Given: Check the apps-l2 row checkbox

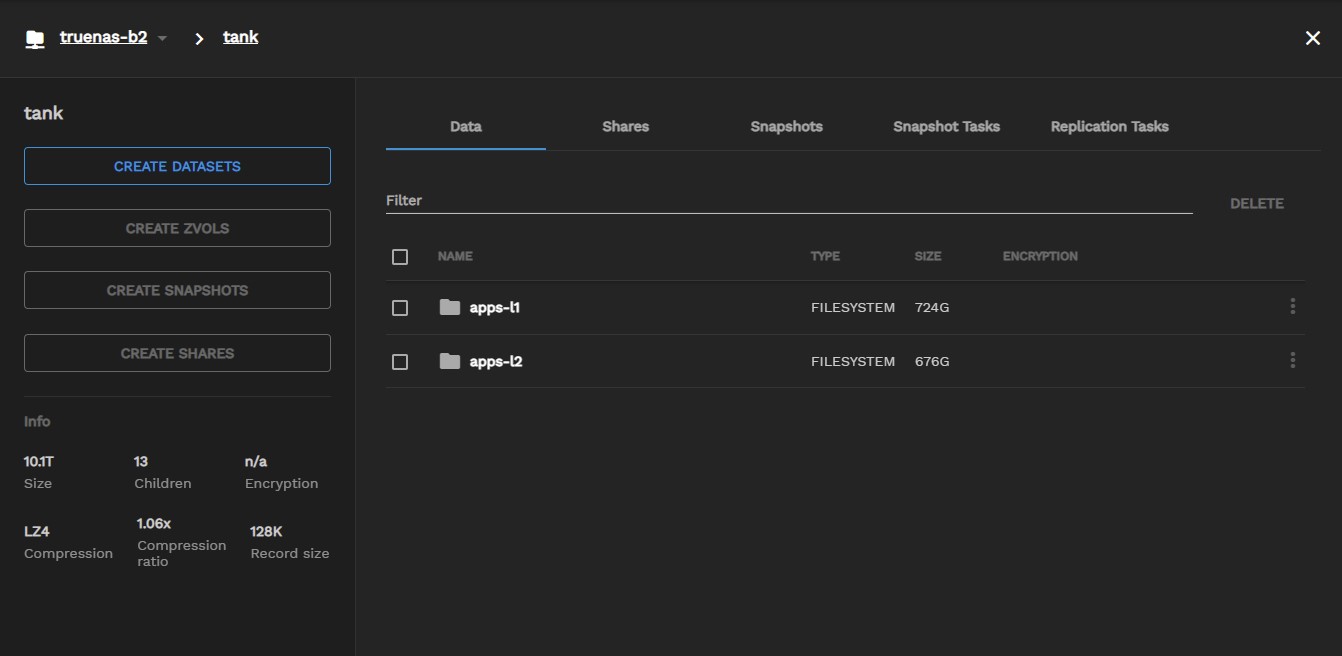Looking at the screenshot, I should tap(400, 362).
